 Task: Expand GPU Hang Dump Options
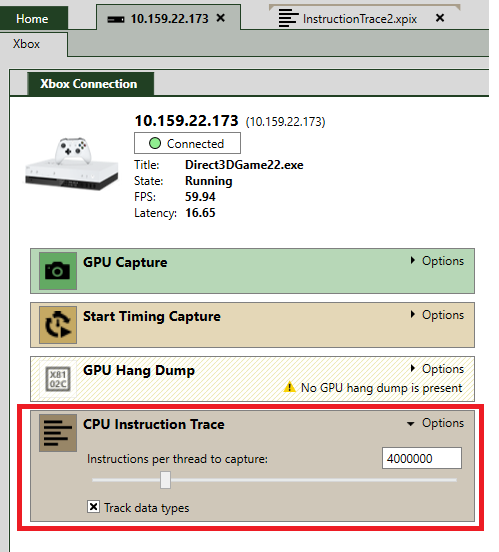coord(437,369)
